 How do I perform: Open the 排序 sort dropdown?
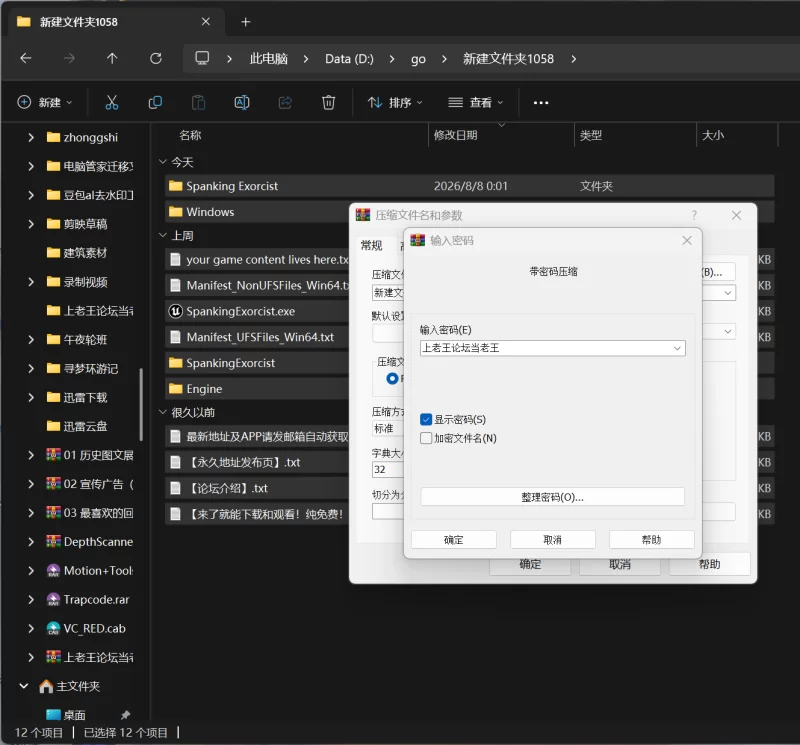click(x=395, y=103)
